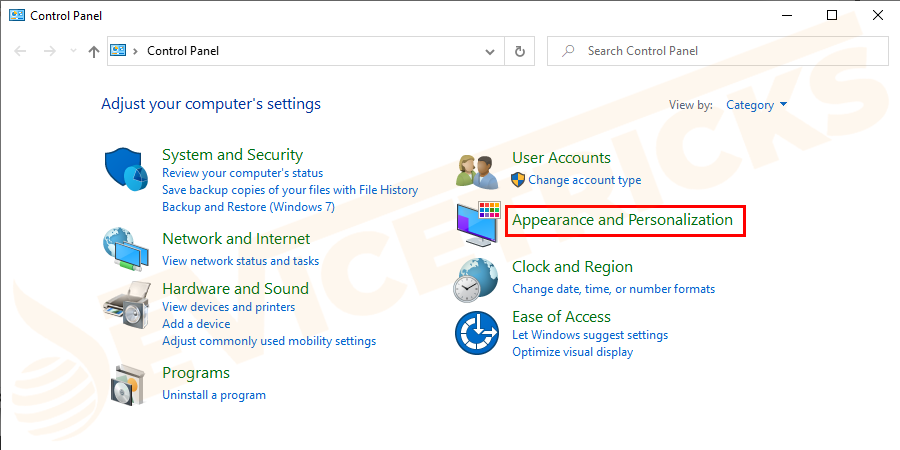Click the forward navigation arrow
This screenshot has height=450, width=900.
50,51
